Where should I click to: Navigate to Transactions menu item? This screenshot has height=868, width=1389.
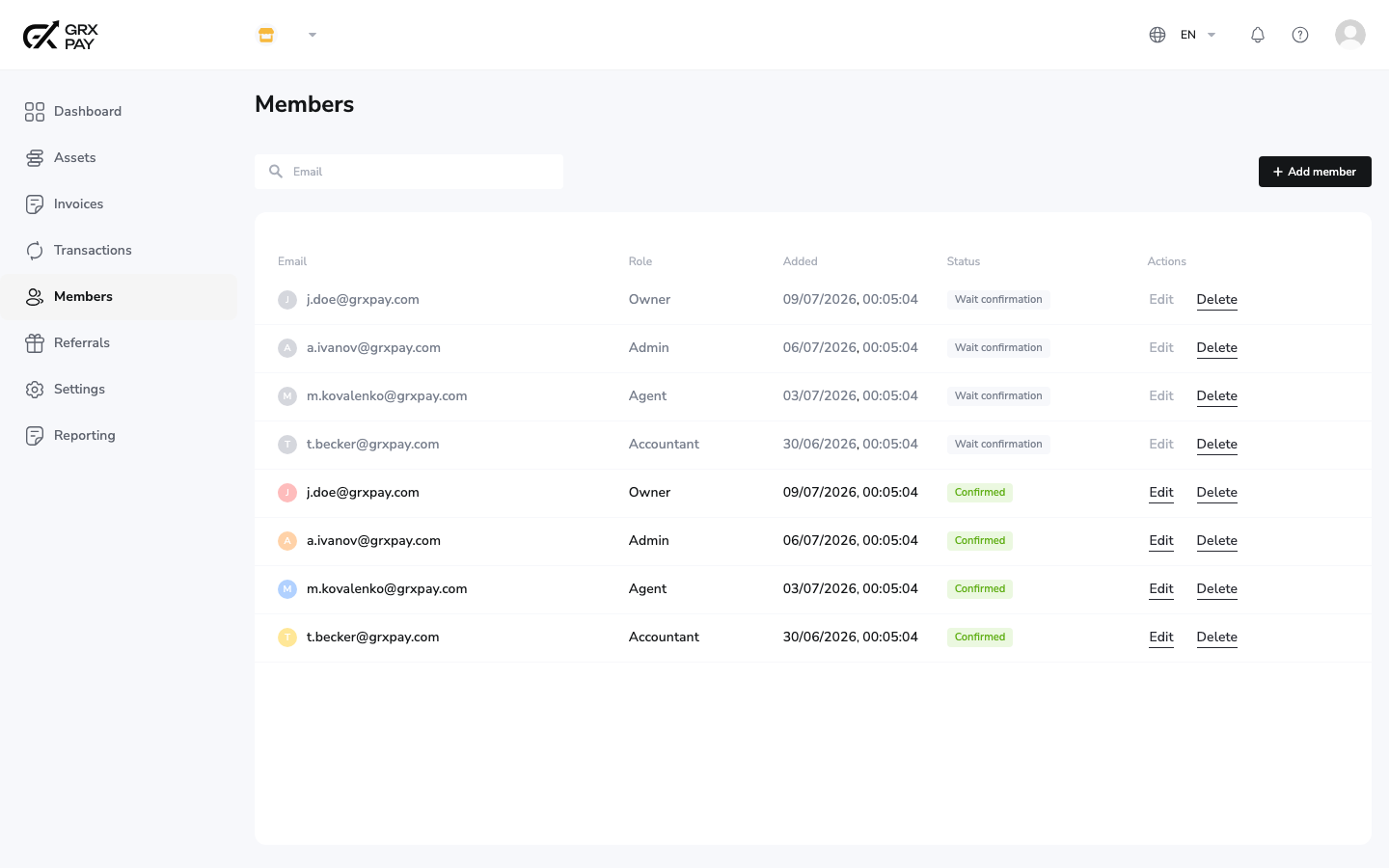(119, 251)
